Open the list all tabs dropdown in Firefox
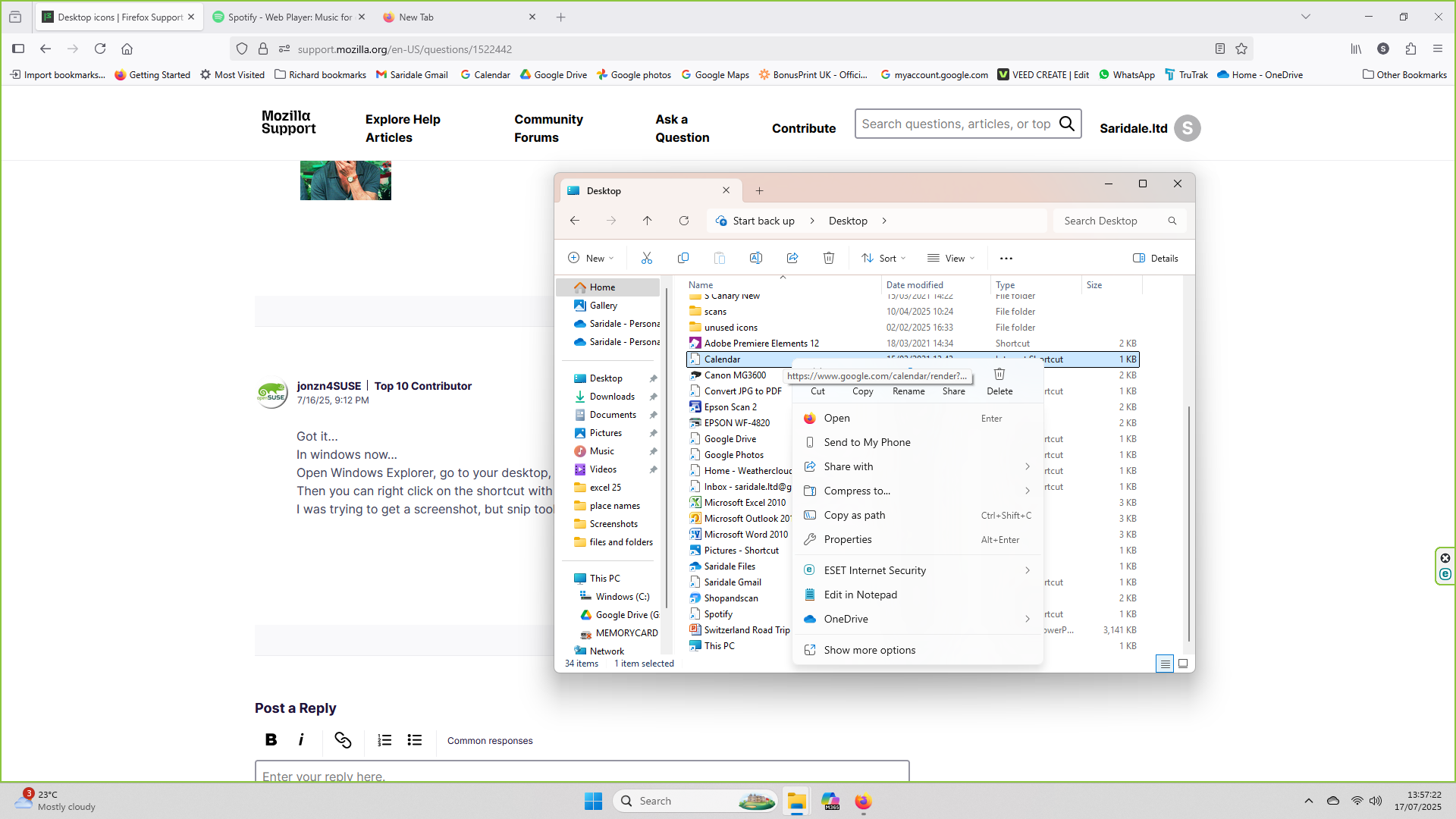The width and height of the screenshot is (1456, 819). coord(1306,17)
